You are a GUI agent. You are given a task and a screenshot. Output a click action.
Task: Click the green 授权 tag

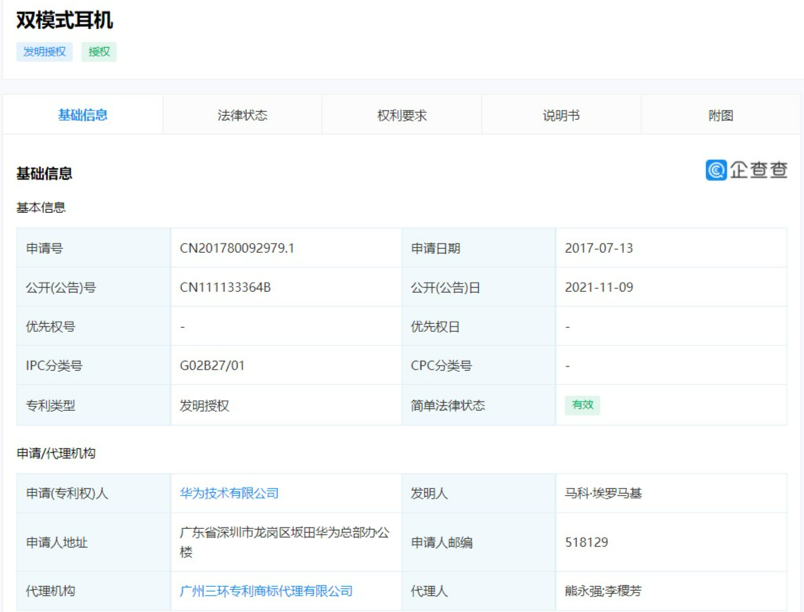(97, 51)
